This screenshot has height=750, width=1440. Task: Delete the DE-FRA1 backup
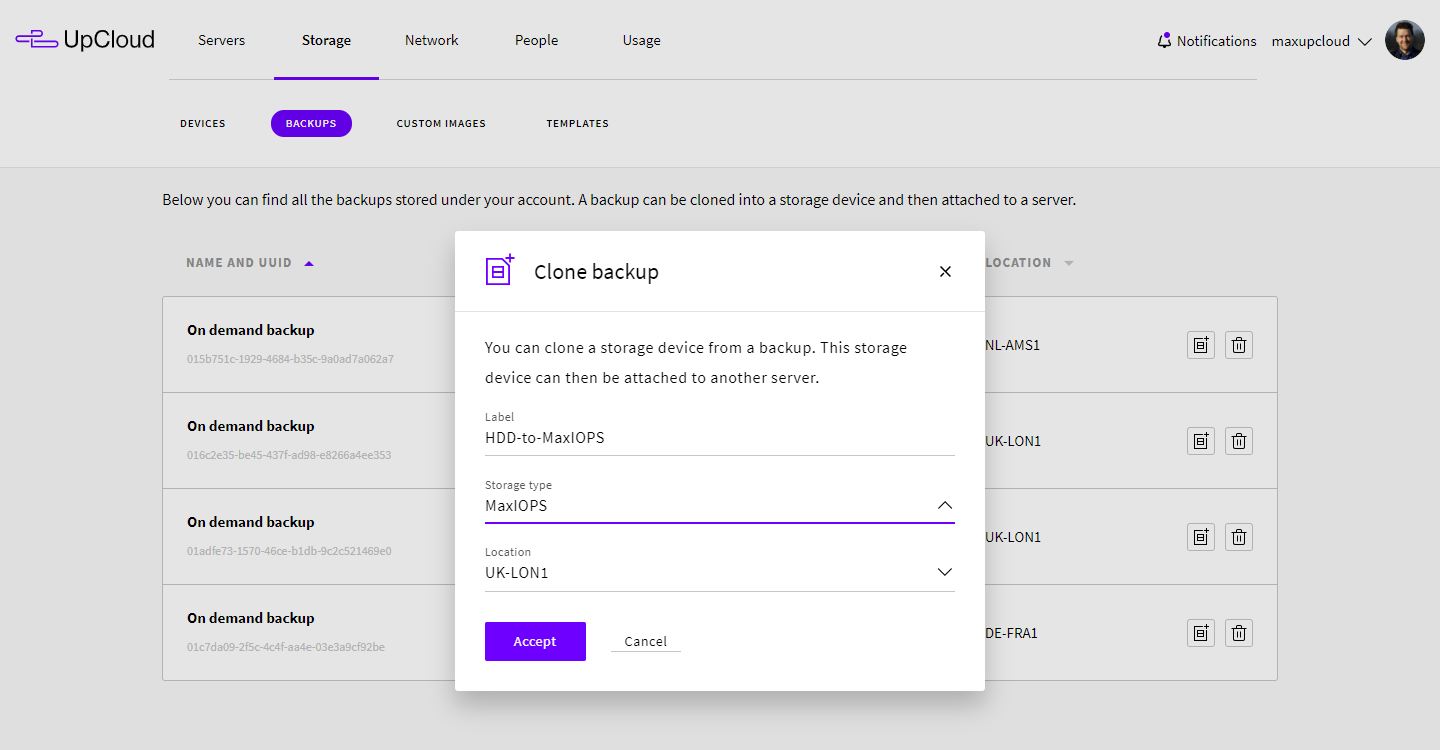click(x=1239, y=633)
